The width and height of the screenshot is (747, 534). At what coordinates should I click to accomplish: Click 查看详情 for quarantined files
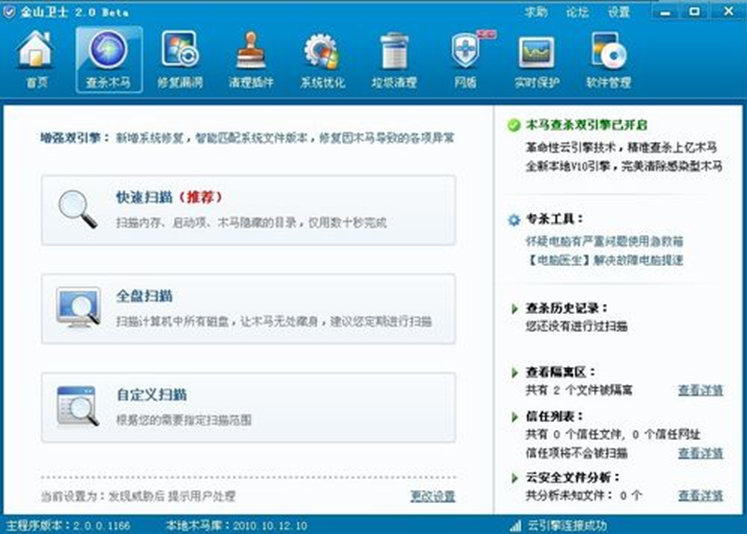coord(700,391)
